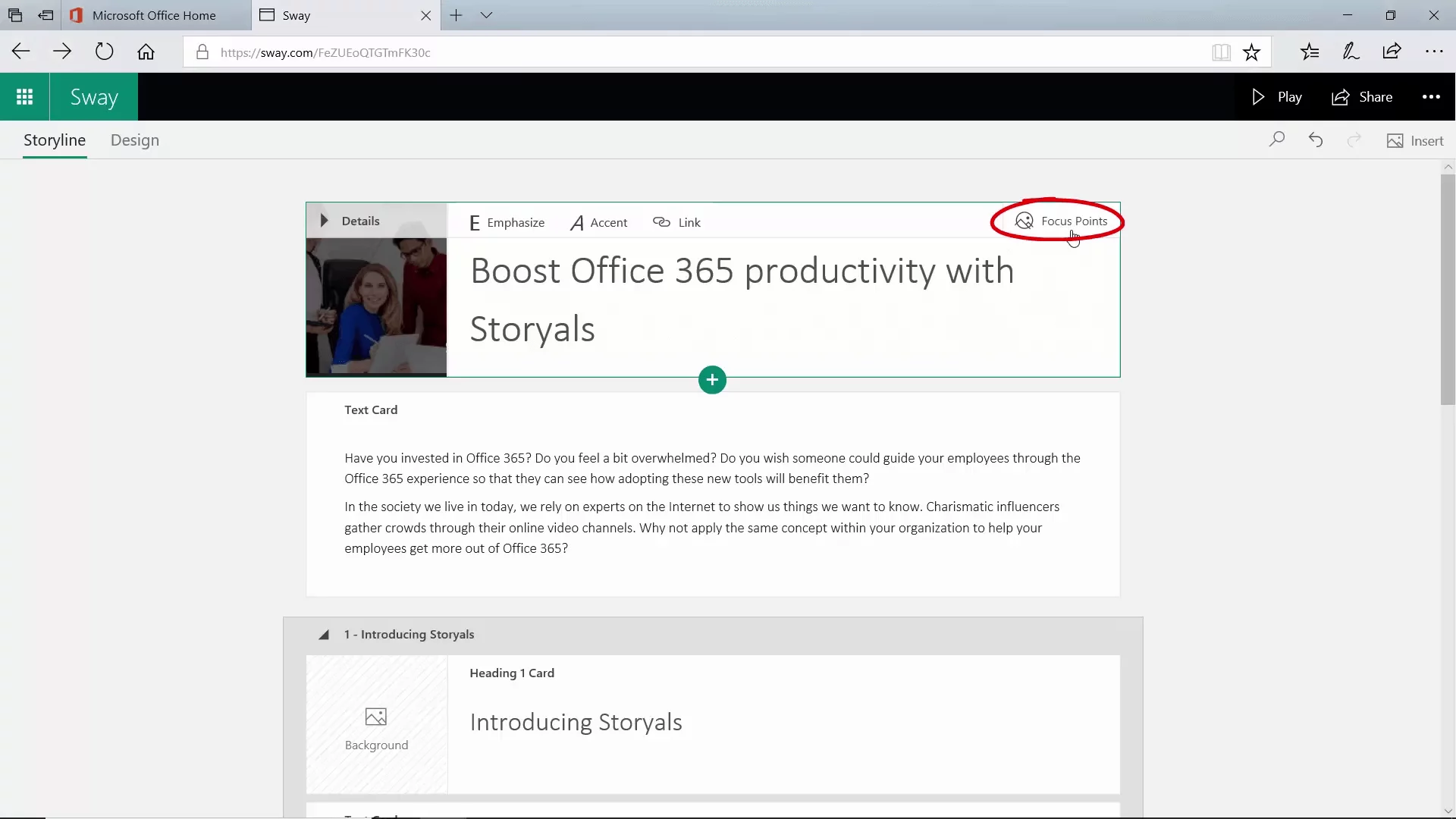Open the Insert panel
The image size is (1456, 819).
tap(1415, 141)
